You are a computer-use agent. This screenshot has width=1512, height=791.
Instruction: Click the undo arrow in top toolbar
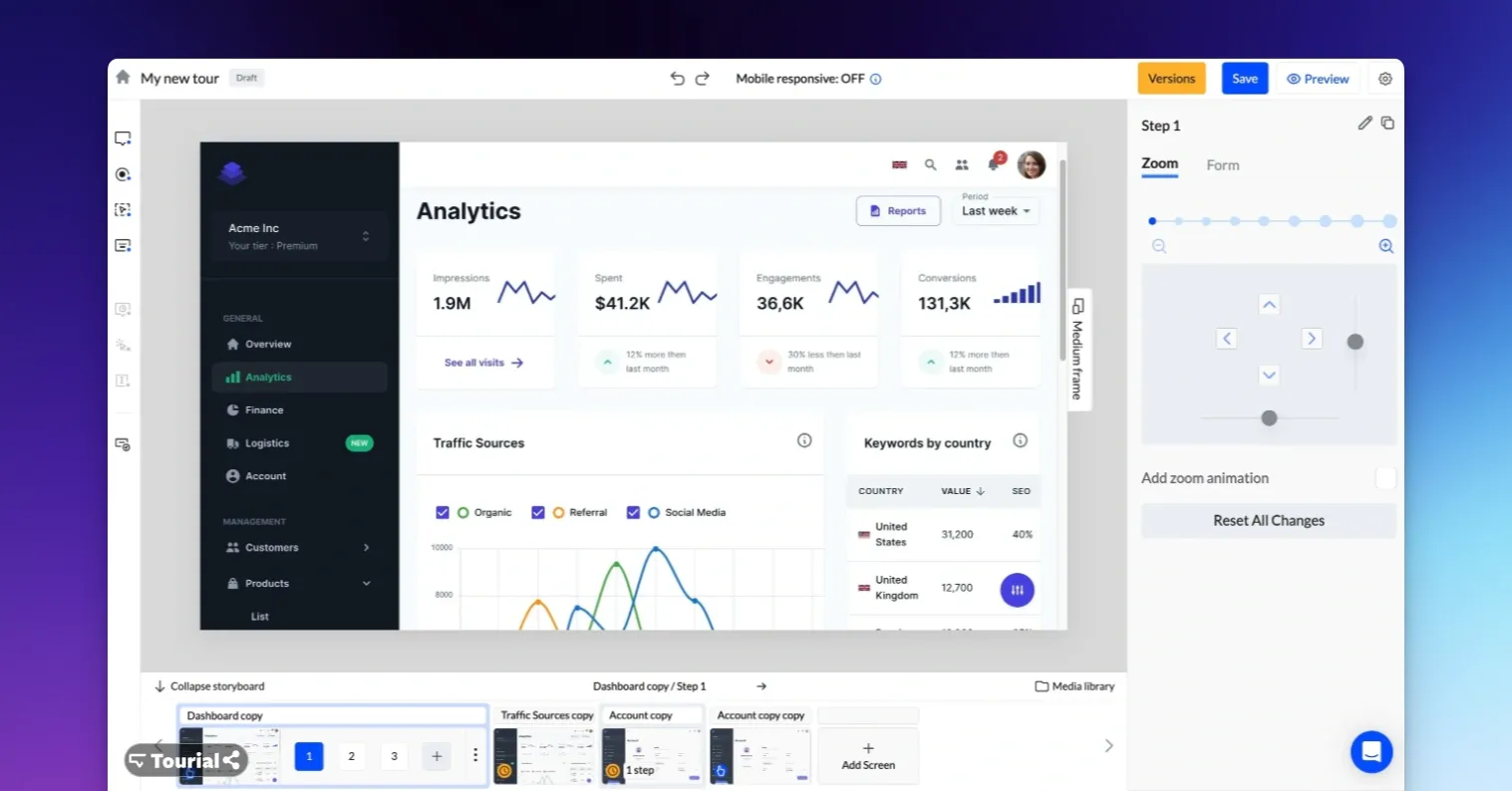click(x=677, y=79)
